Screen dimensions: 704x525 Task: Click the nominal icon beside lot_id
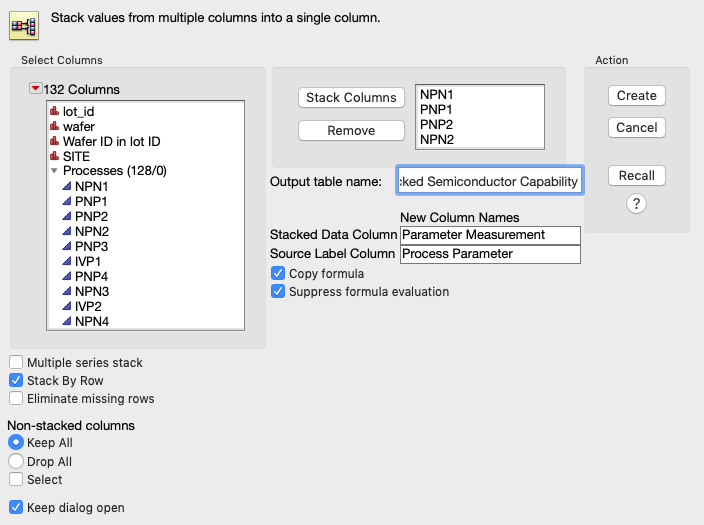[x=54, y=112]
